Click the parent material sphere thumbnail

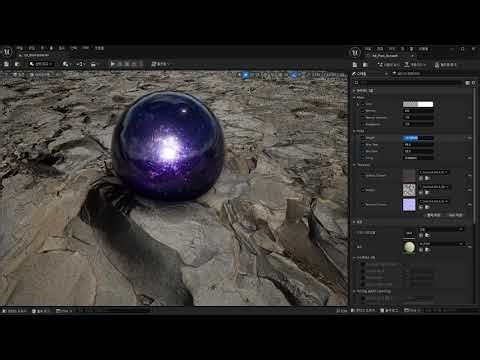pyautogui.click(x=409, y=247)
